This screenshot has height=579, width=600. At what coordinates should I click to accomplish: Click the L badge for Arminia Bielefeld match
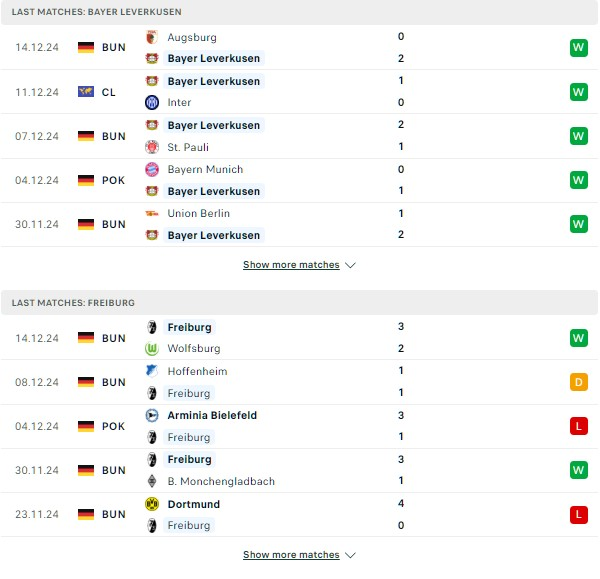(578, 426)
